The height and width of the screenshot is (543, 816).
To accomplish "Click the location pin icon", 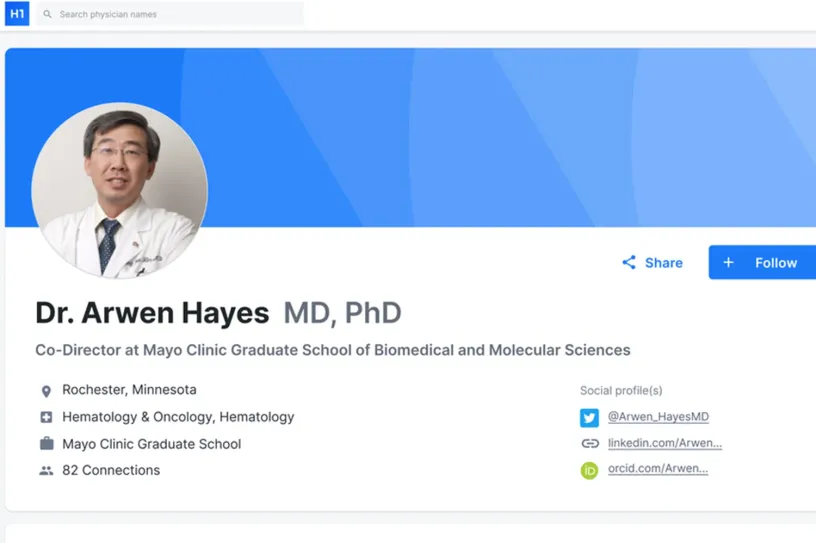I will pos(46,391).
